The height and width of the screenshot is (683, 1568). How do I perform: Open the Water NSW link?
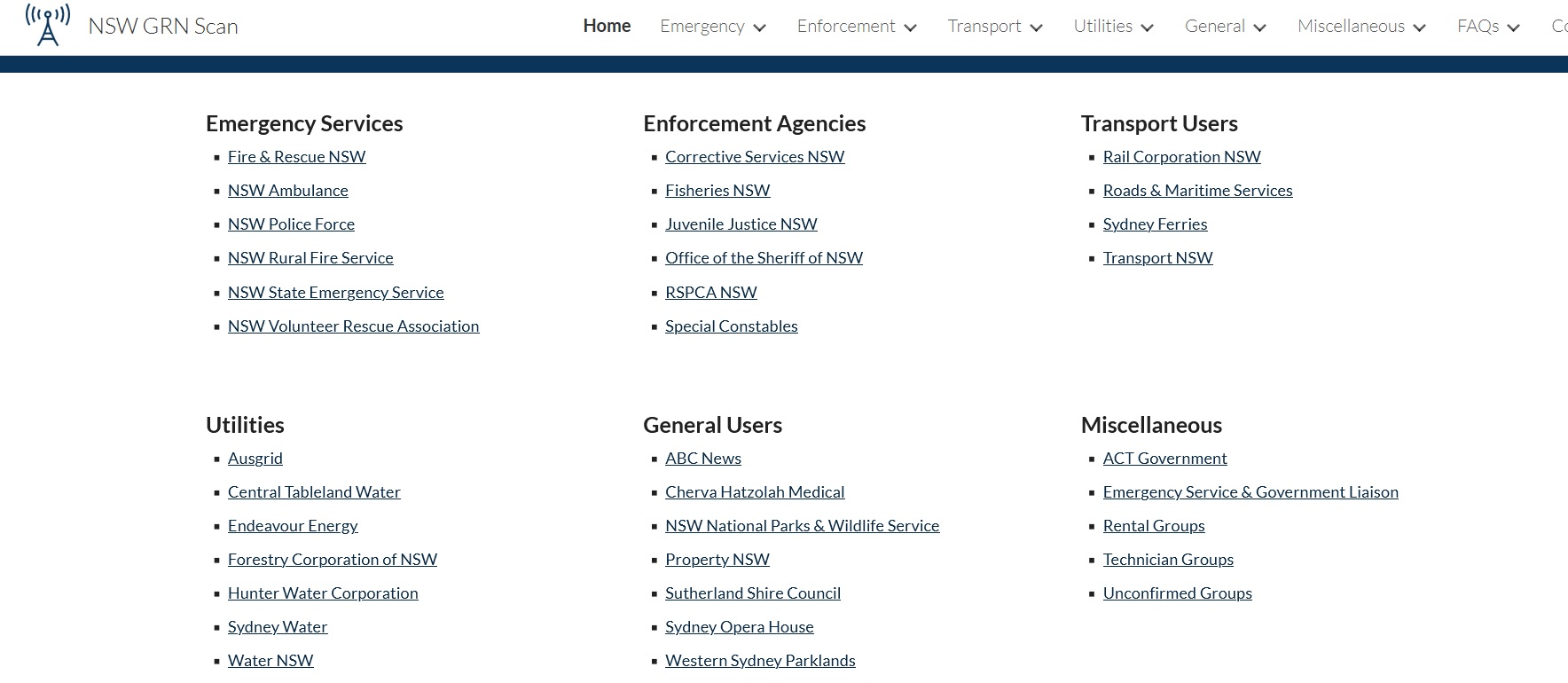270,661
